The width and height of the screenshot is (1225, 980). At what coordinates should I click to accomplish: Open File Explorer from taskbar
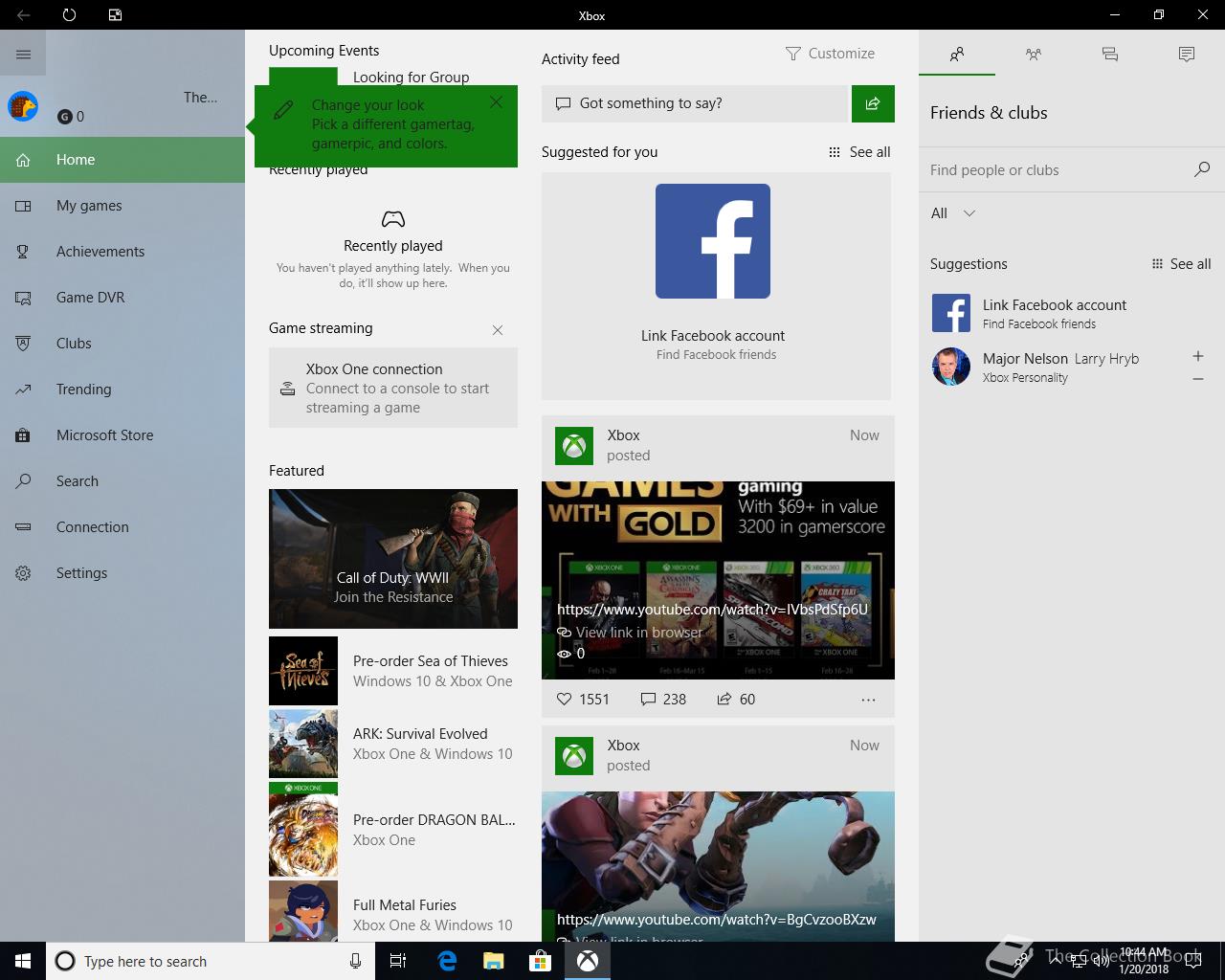[493, 961]
